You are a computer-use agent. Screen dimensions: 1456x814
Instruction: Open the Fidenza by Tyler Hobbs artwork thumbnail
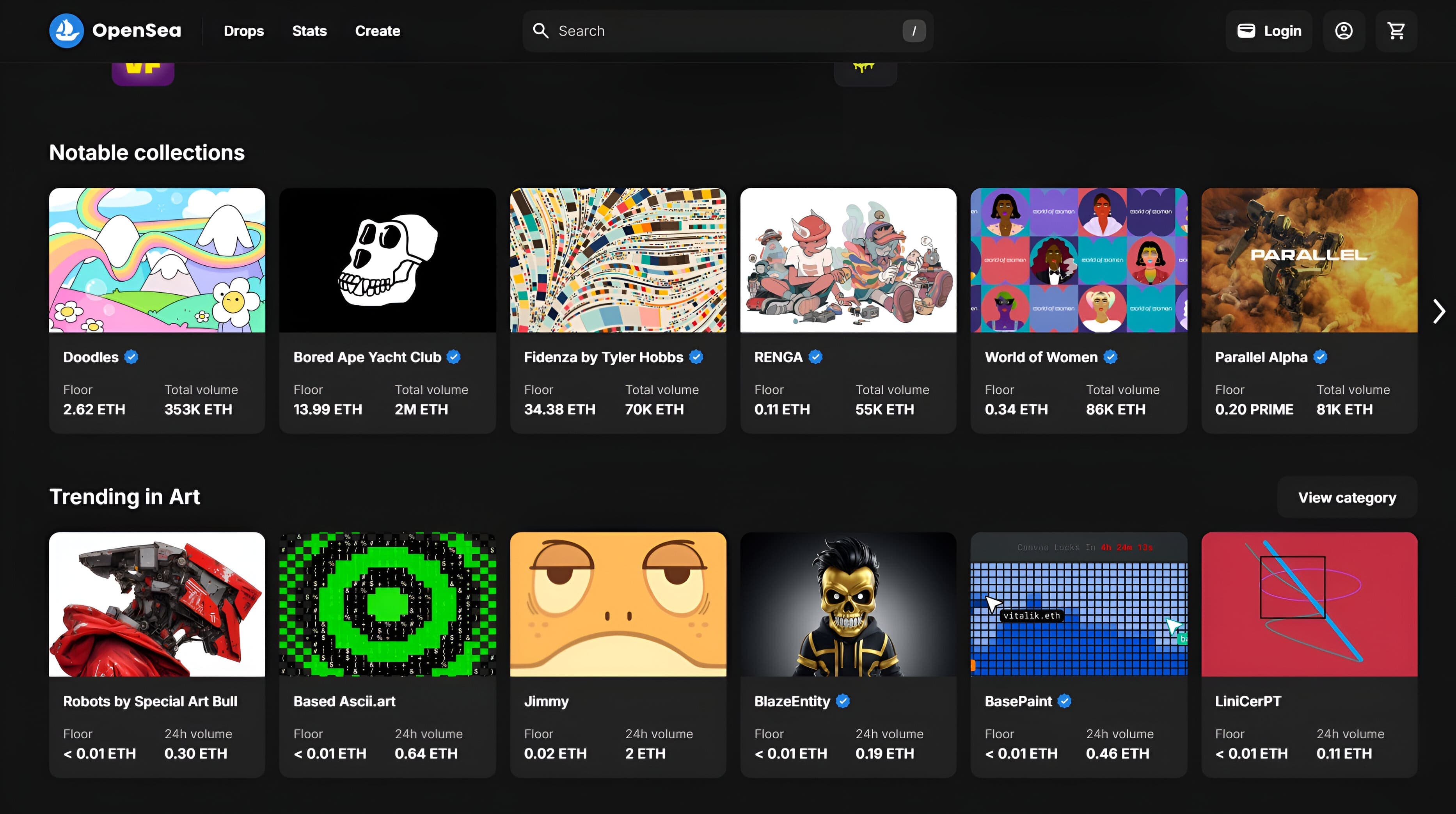[618, 260]
